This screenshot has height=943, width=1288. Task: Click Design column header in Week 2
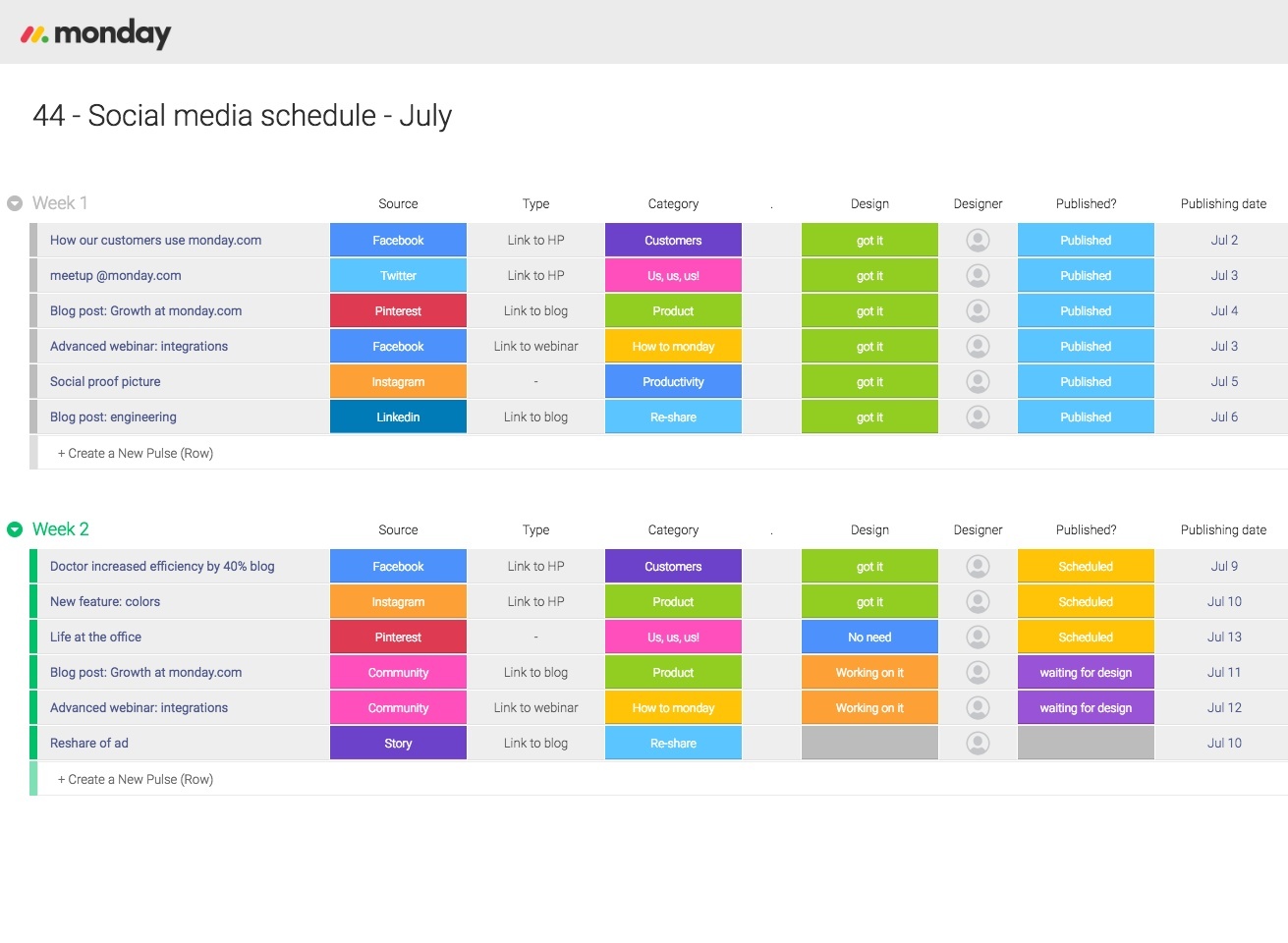[x=869, y=530]
